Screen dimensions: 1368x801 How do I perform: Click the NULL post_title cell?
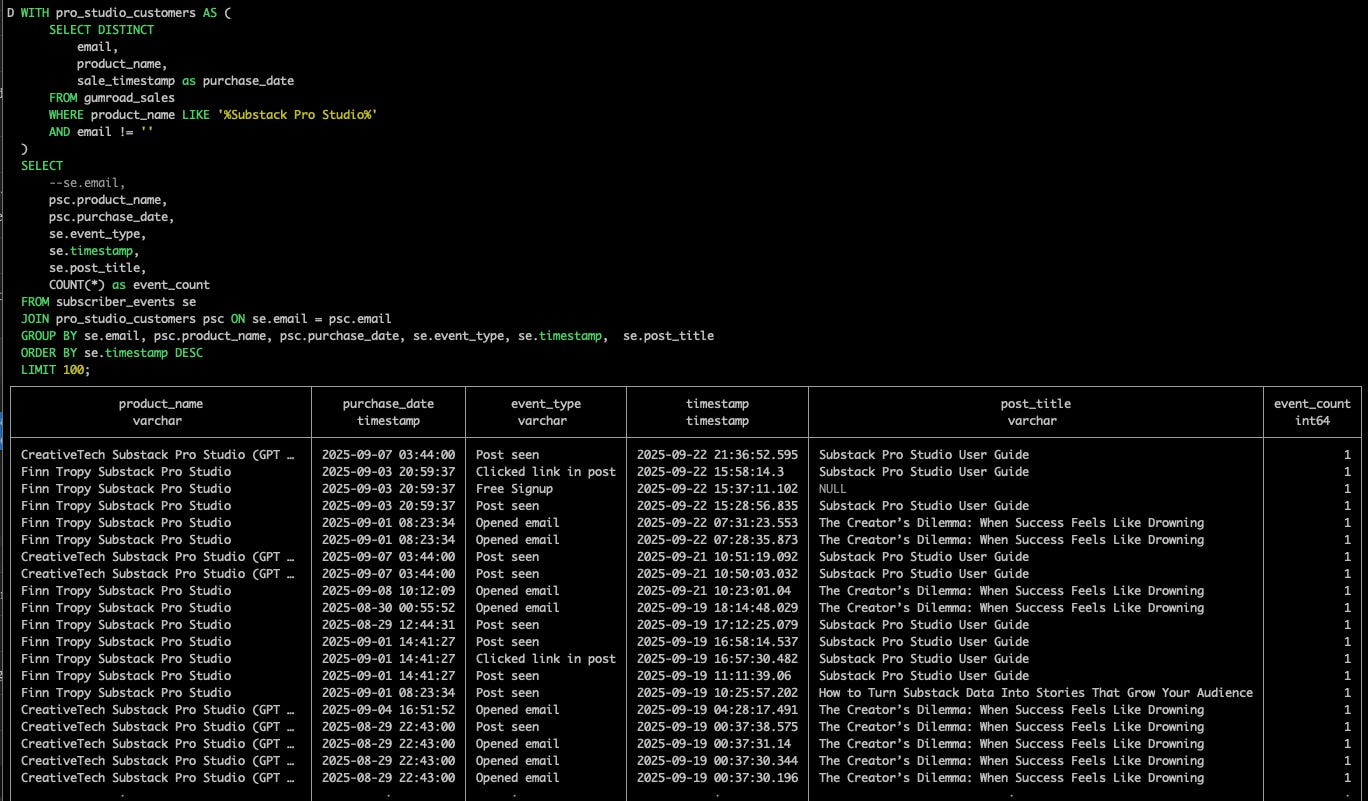(832, 489)
